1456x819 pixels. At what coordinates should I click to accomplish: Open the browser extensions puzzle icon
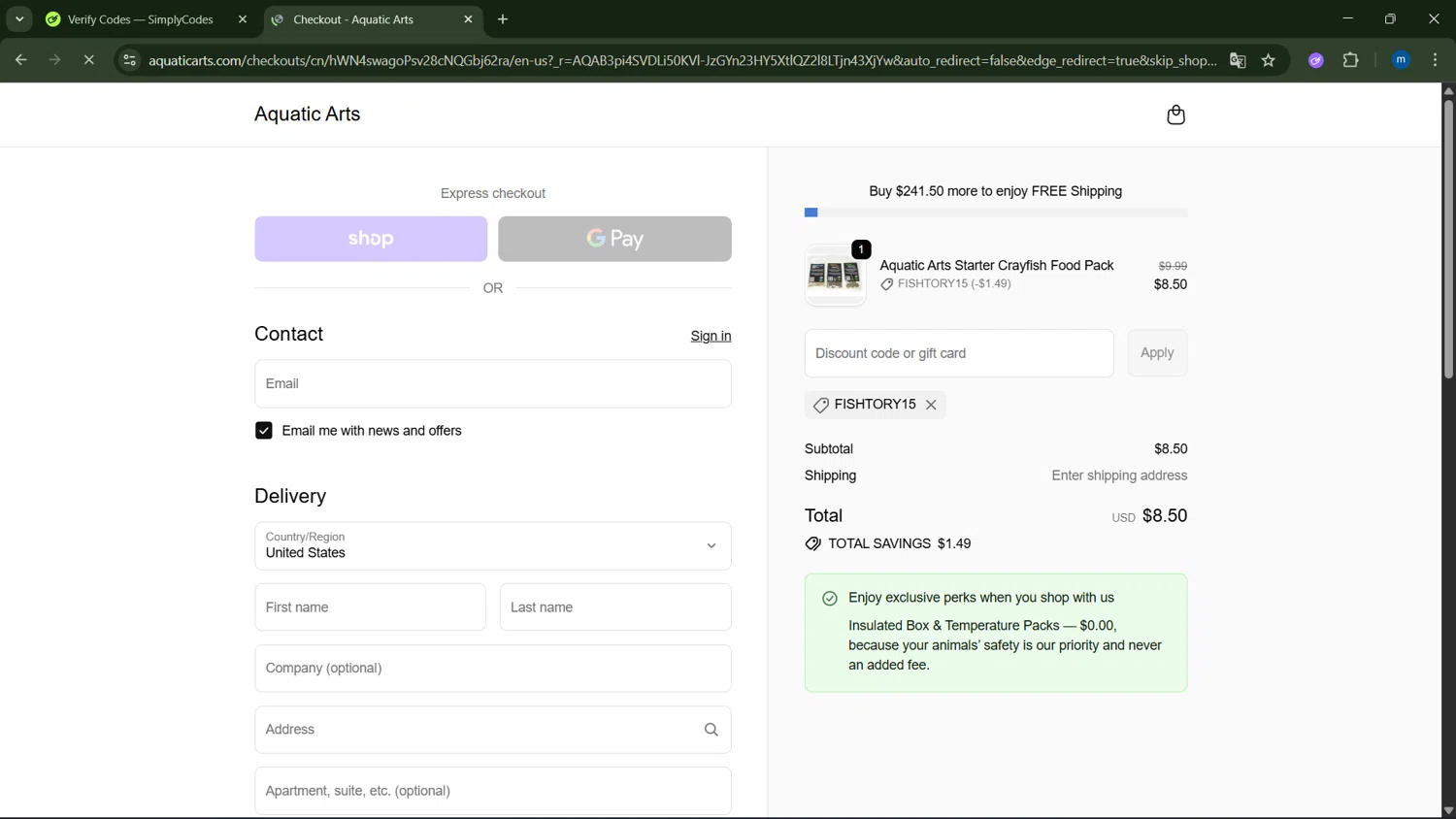1350,60
